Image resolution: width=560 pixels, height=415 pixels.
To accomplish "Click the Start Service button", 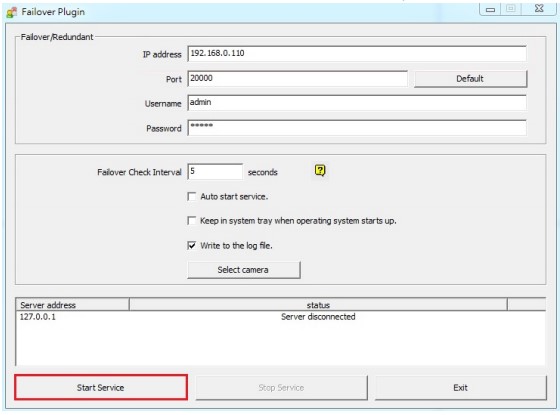I will pos(101,388).
